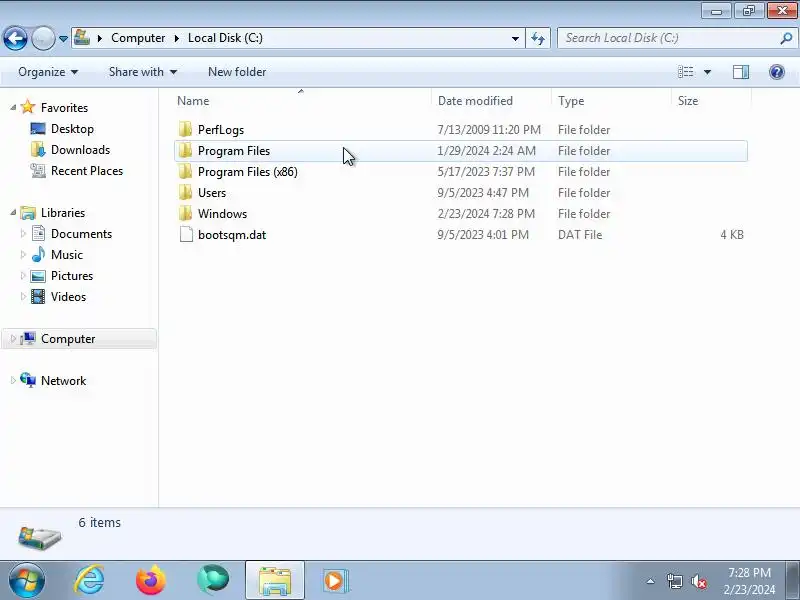800x600 pixels.
Task: Select the PerfLogs folder icon
Action: (x=186, y=130)
